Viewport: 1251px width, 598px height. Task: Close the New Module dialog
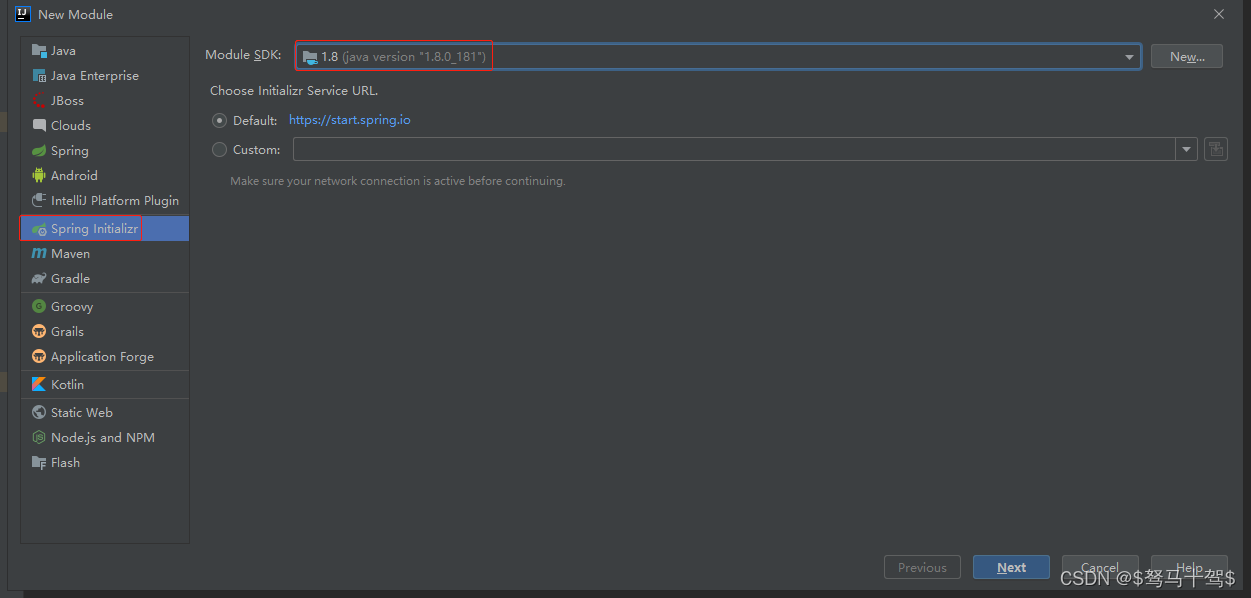(x=1218, y=14)
